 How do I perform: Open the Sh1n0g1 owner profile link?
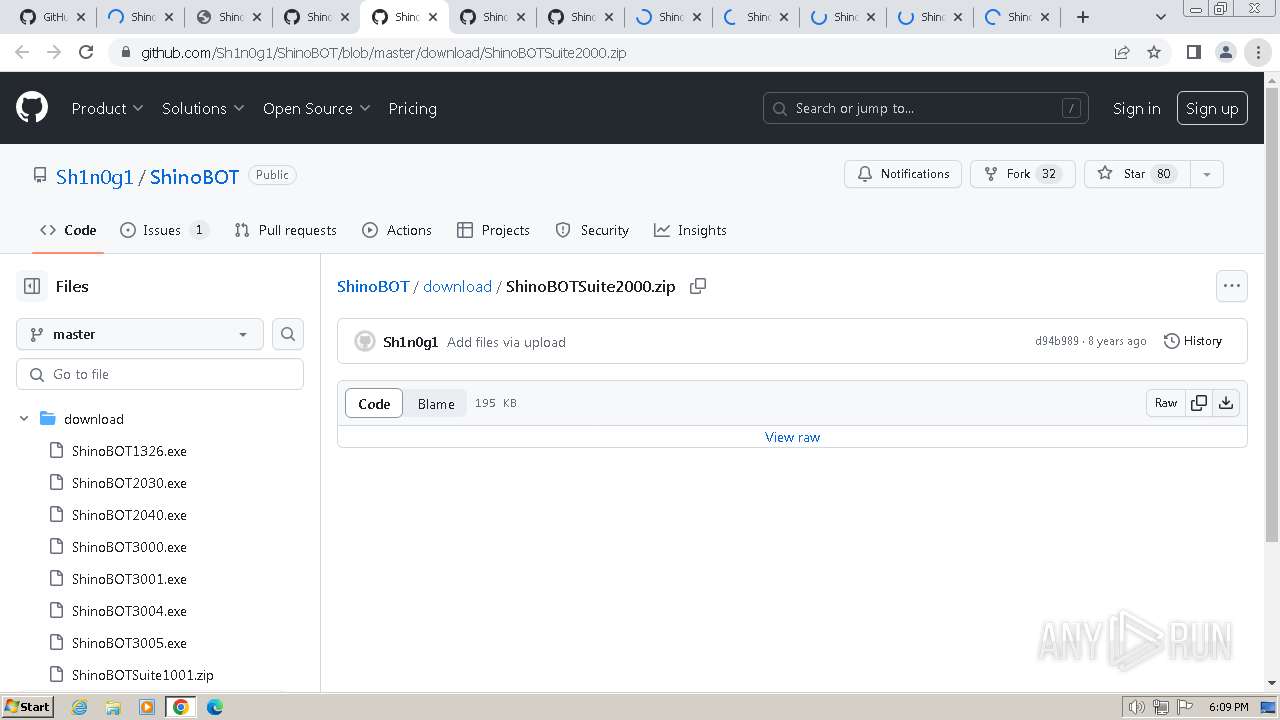point(94,177)
